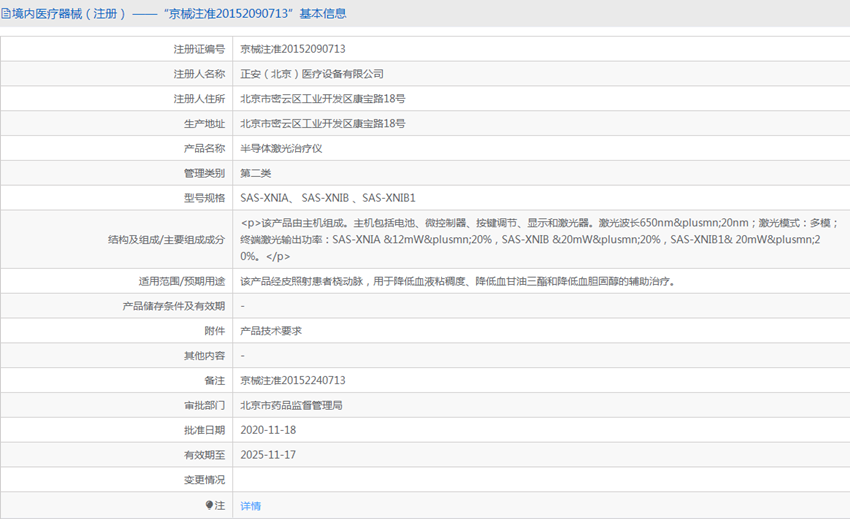Click the 其他内容 label
This screenshot has height=519, width=850.
(x=204, y=356)
